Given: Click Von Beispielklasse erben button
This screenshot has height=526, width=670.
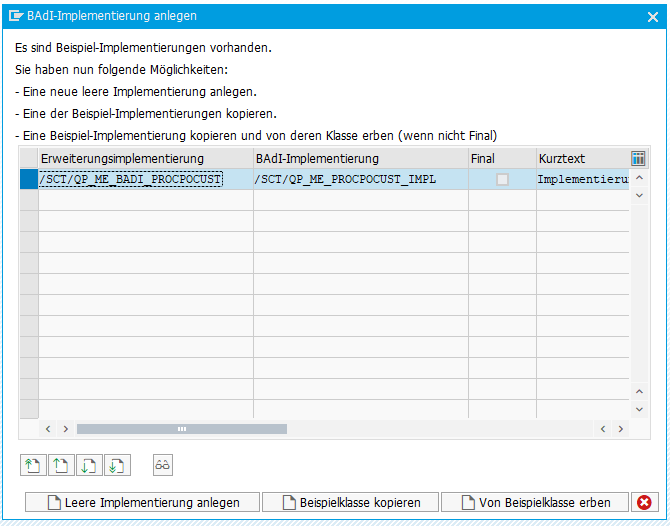Looking at the screenshot, I should (x=535, y=502).
